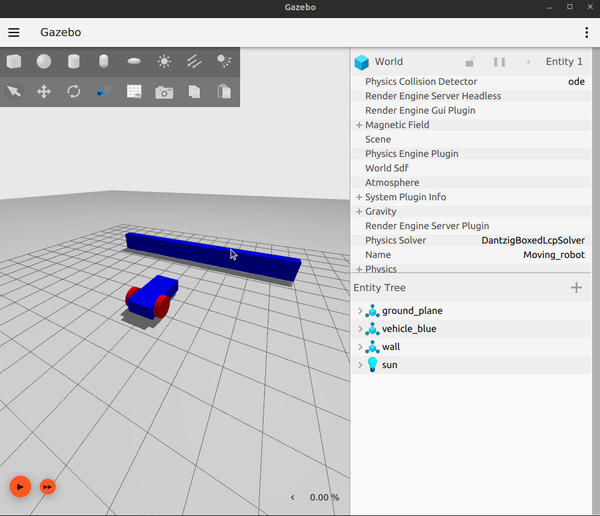This screenshot has height=516, width=600.
Task: Expand System Plugin Info
Action: pos(359,197)
